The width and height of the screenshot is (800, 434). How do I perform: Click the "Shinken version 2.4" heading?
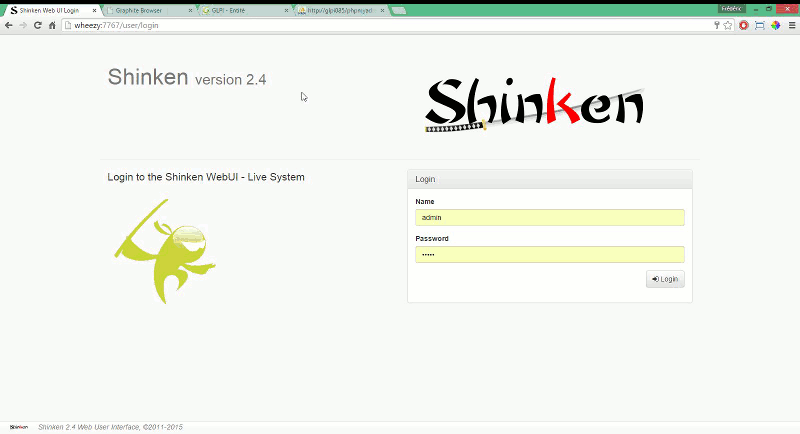click(187, 78)
